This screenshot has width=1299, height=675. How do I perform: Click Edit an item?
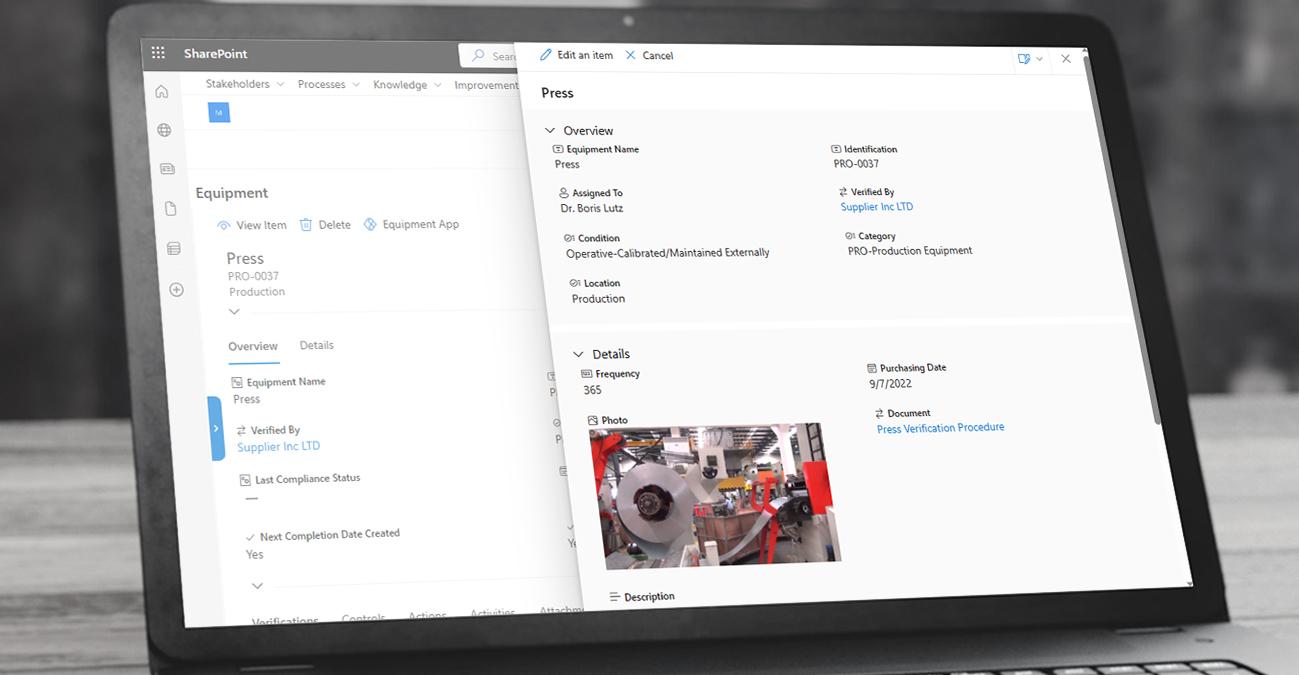pos(576,55)
